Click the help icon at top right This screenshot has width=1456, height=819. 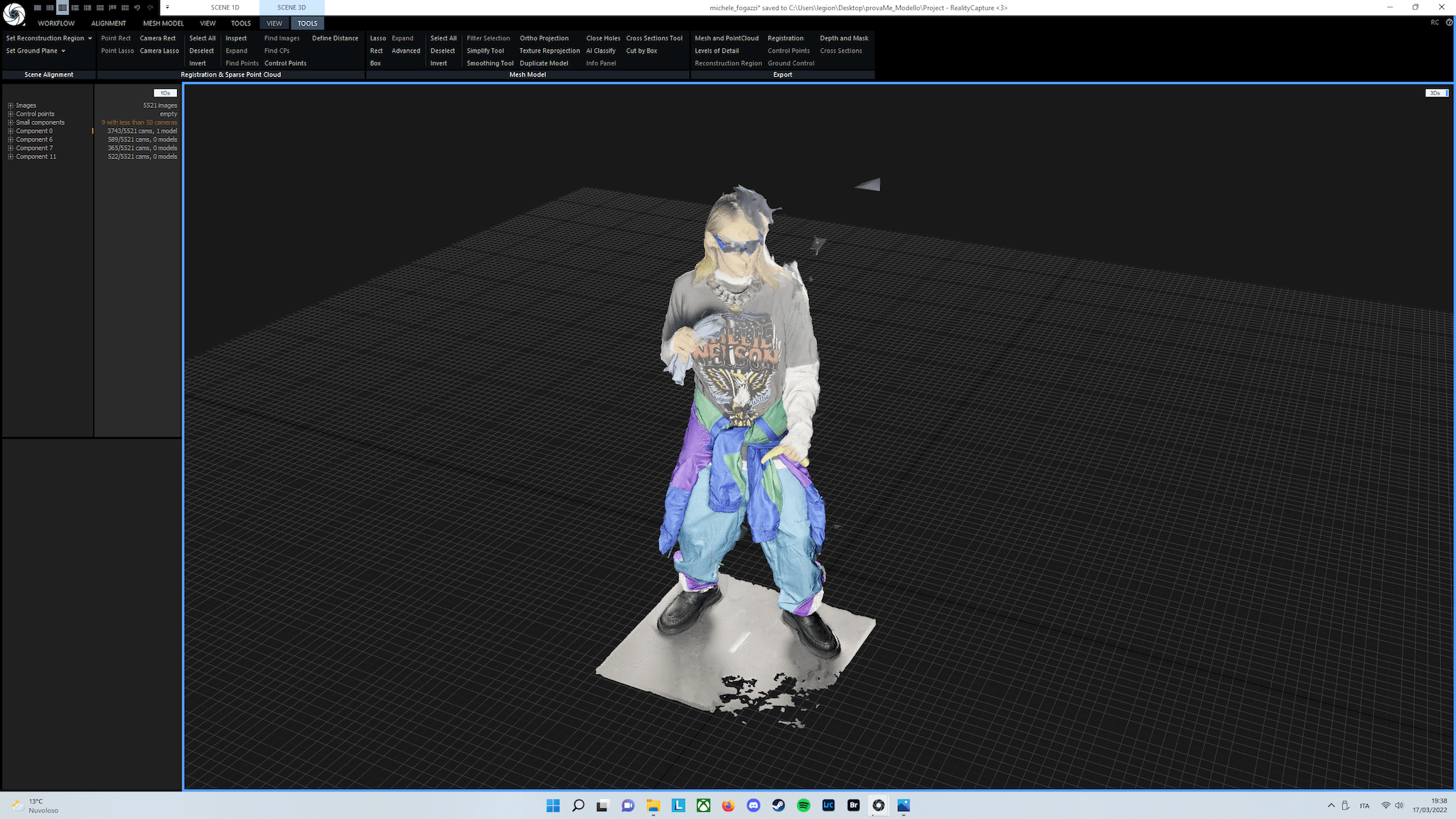[1449, 23]
